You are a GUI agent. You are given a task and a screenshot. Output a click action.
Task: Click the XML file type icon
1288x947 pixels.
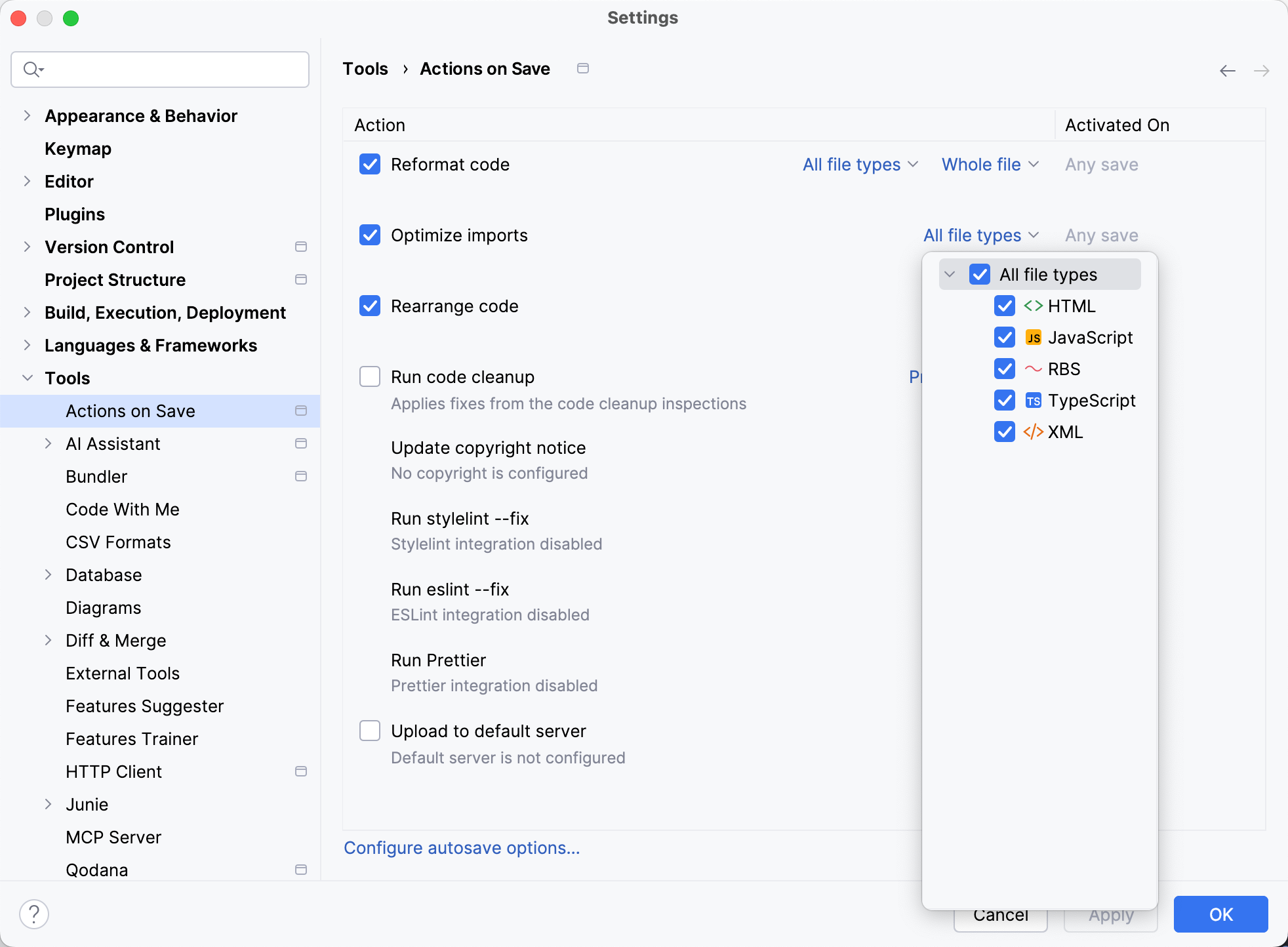click(x=1033, y=432)
